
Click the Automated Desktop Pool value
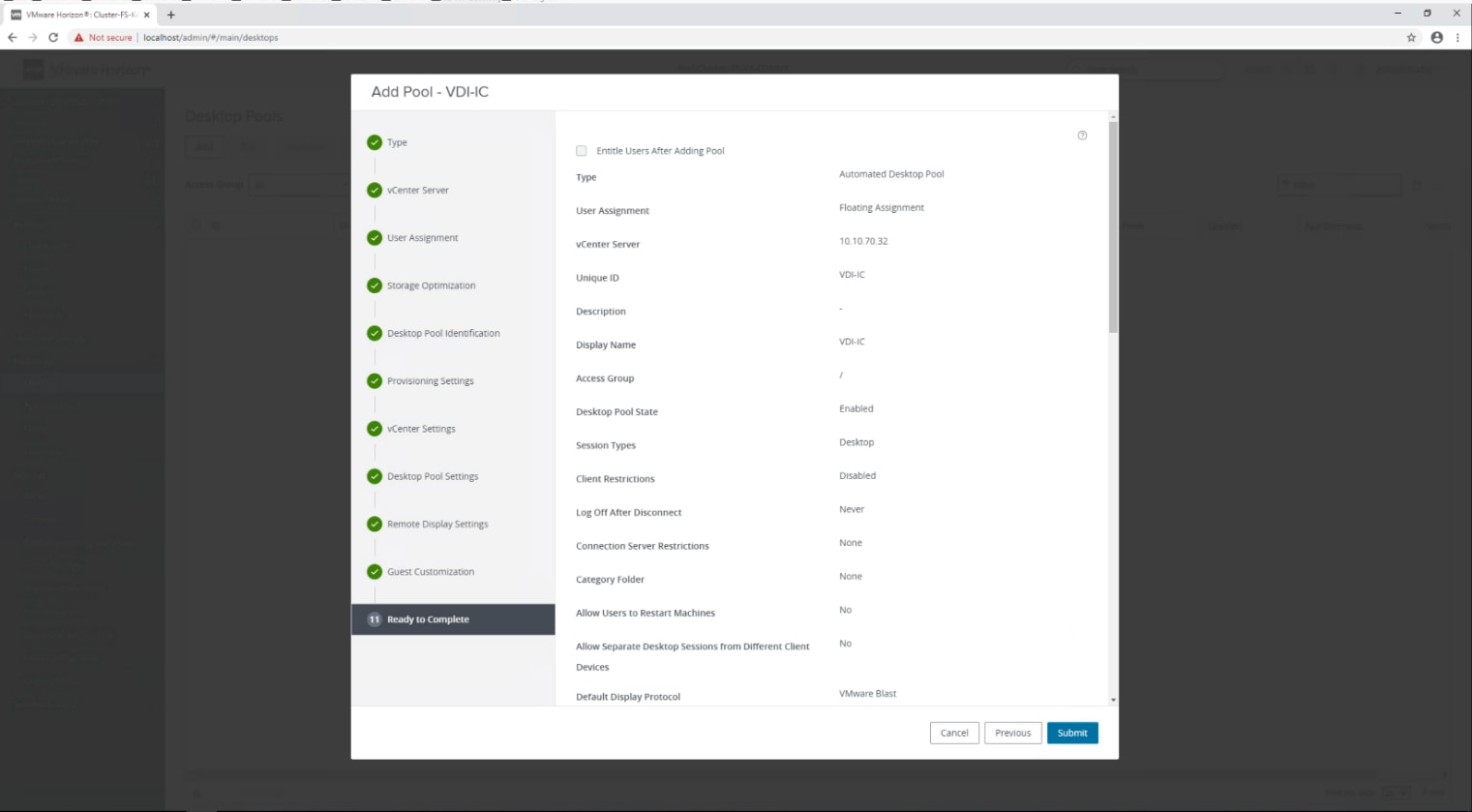coord(891,174)
